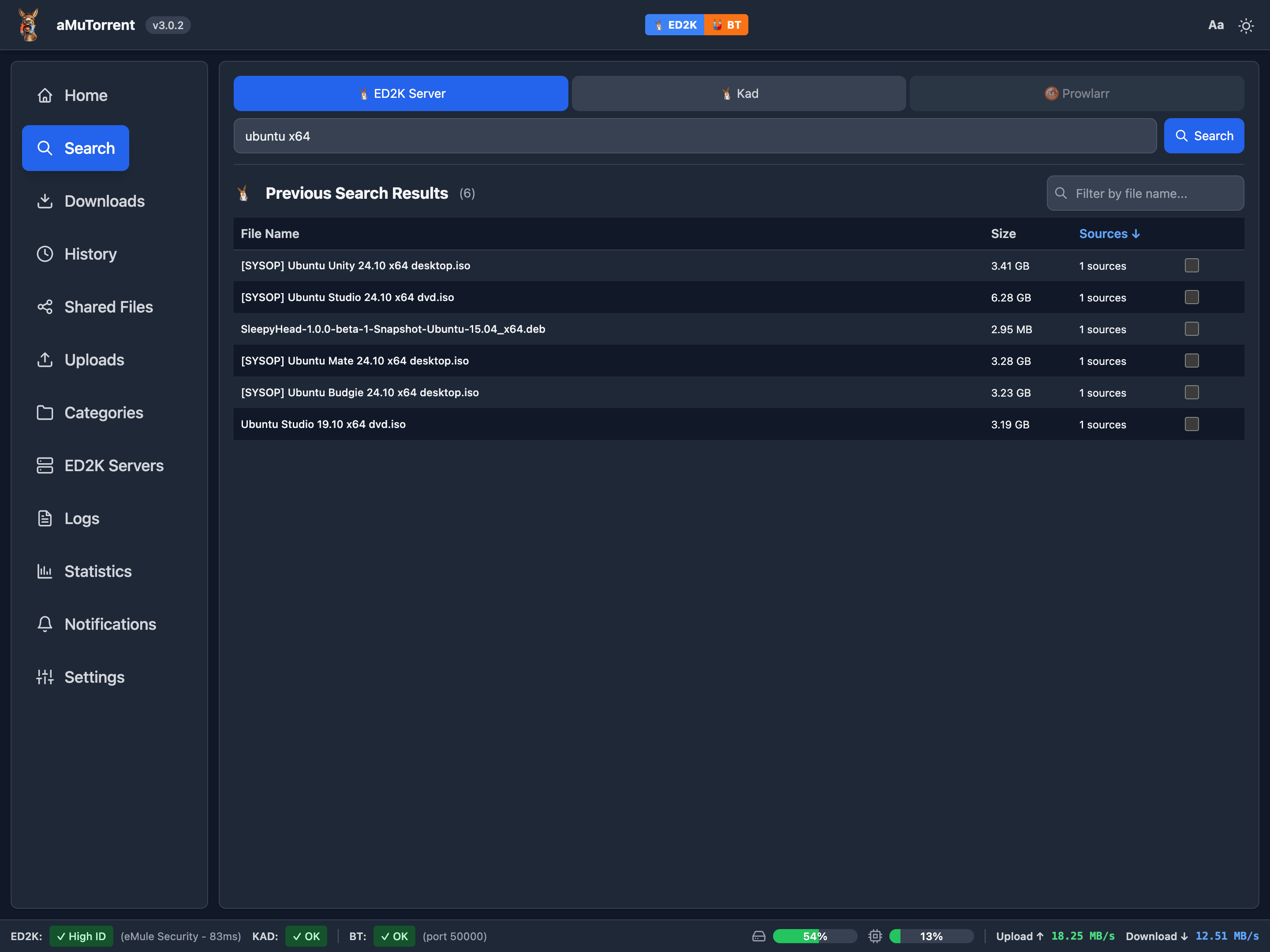Toggle the BT network filter badge
Viewport: 1270px width, 952px height.
726,25
